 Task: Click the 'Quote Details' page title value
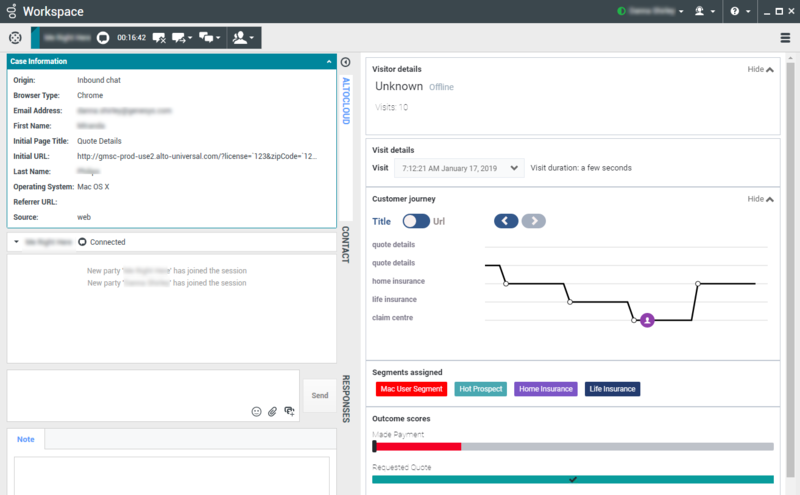[x=99, y=141]
